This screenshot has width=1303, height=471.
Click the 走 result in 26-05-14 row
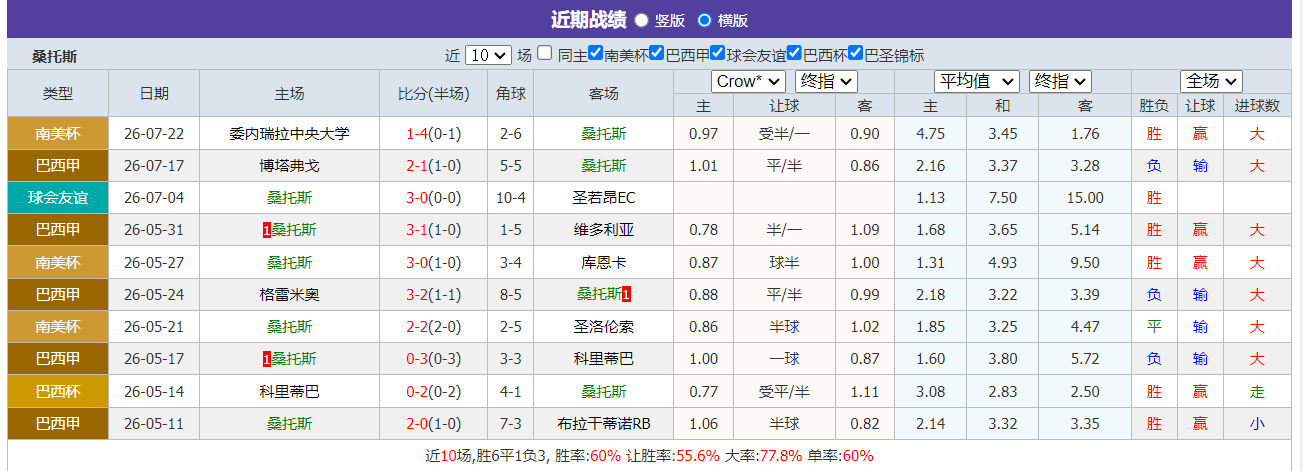(1257, 391)
